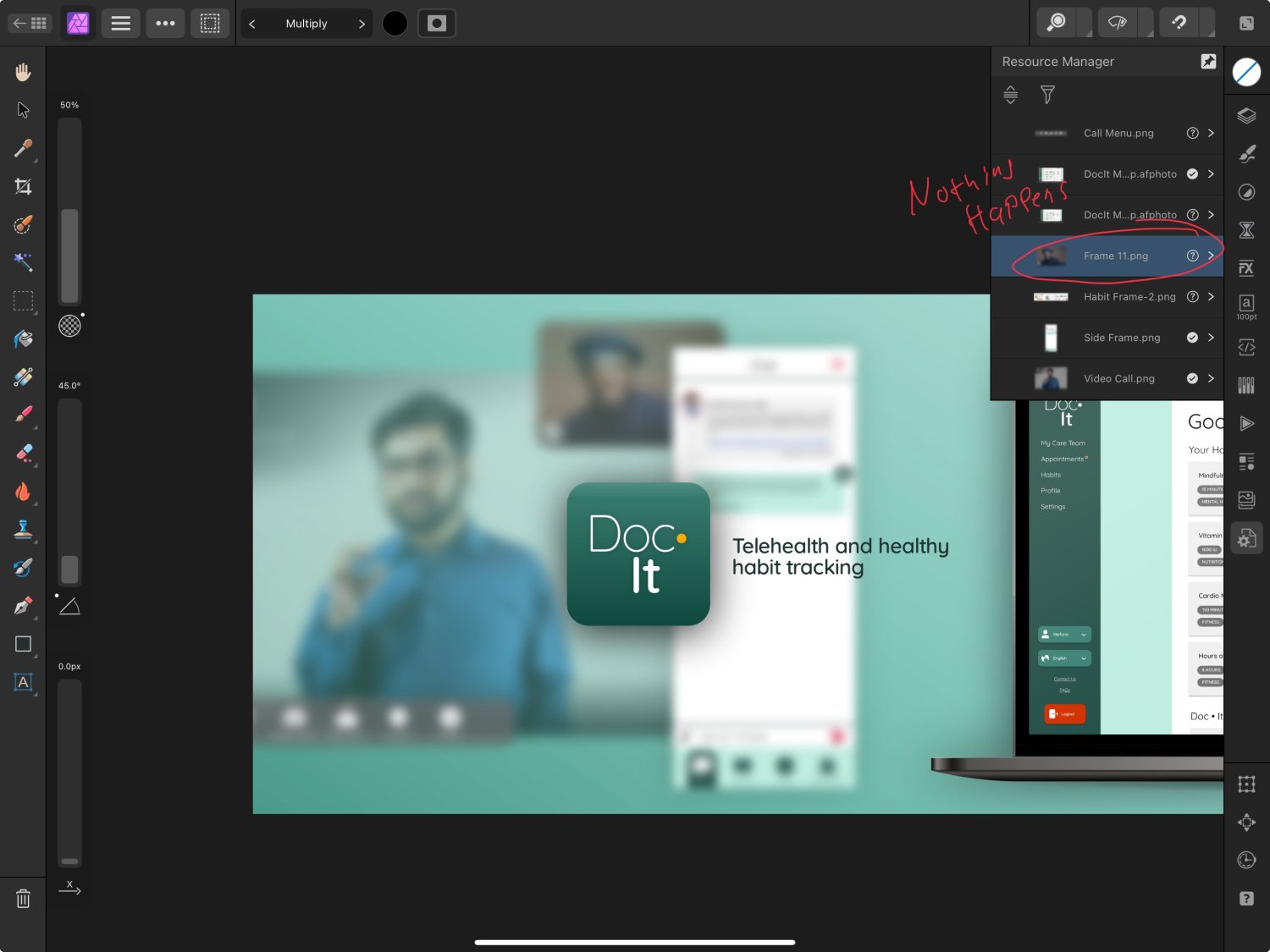Open the black colour swatch
This screenshot has height=952, width=1270.
(395, 23)
